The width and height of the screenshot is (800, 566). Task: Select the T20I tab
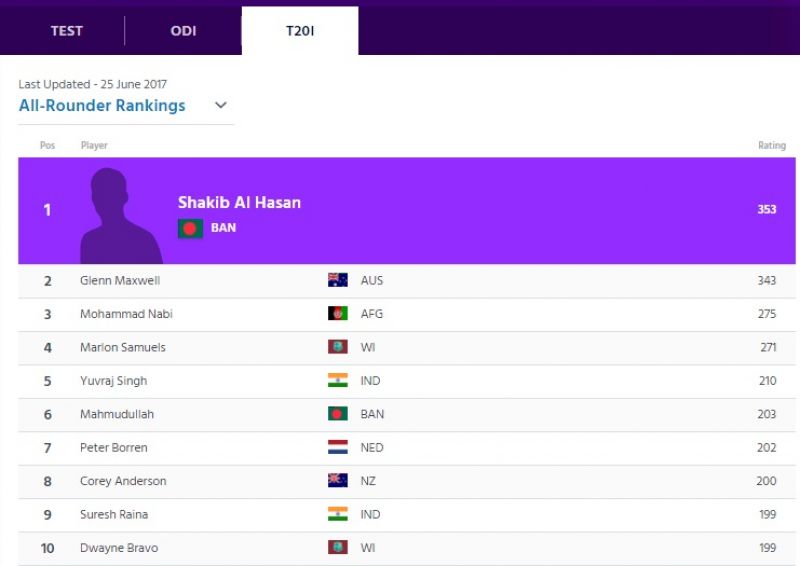point(300,31)
